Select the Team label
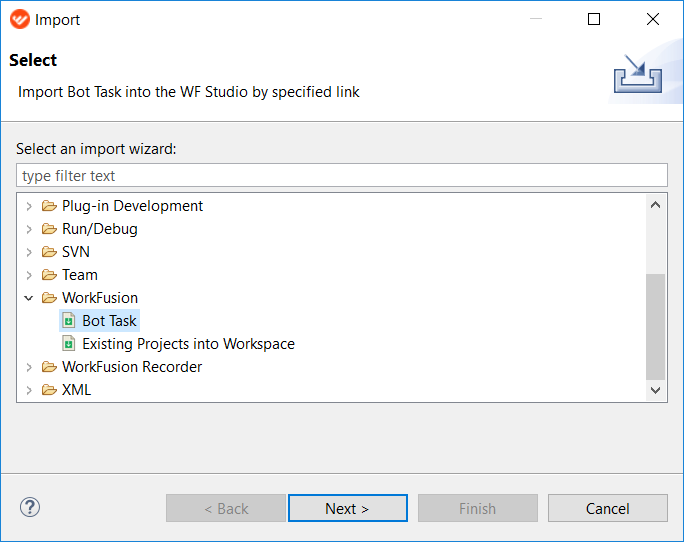Viewport: 684px width, 542px height. click(80, 275)
